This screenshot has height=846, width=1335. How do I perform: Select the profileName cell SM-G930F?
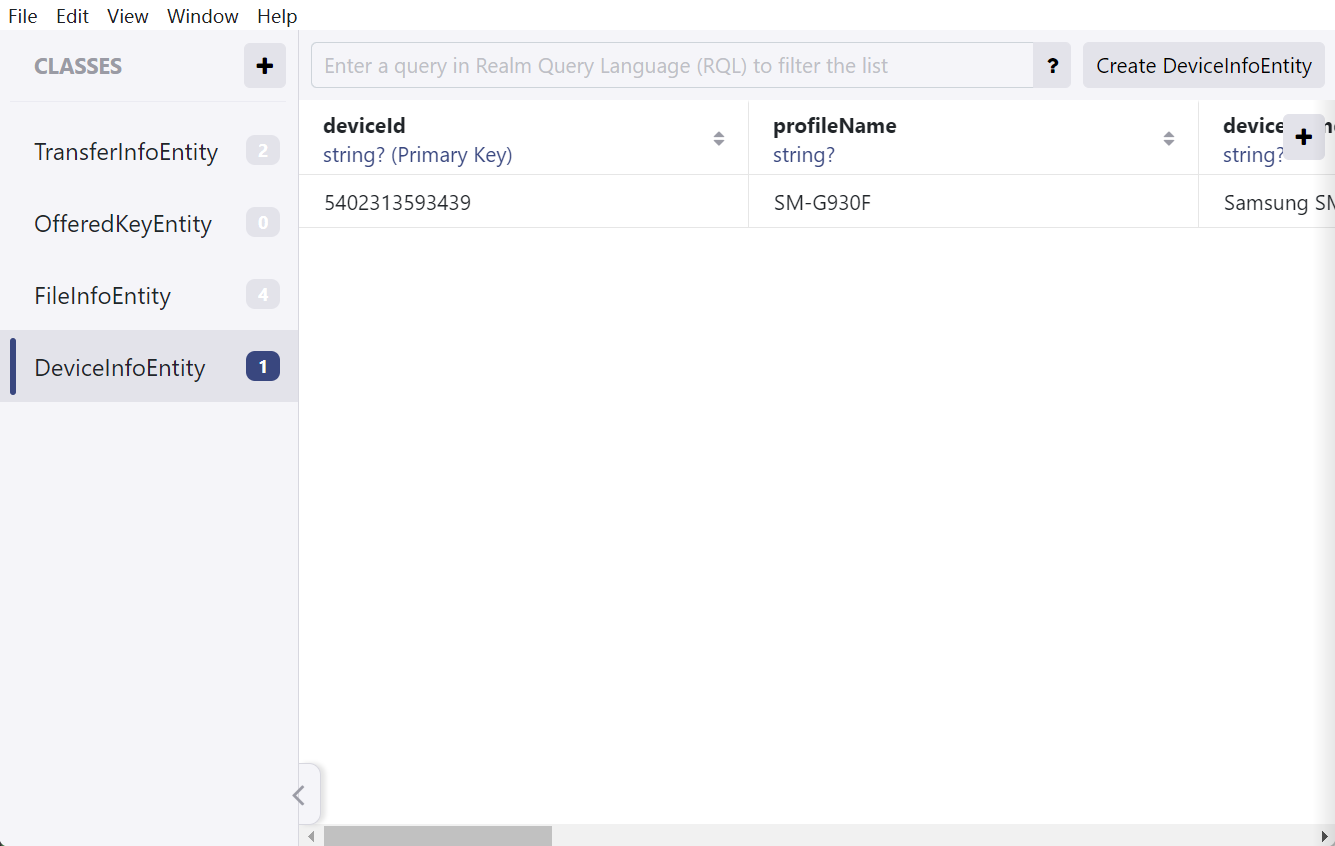pyautogui.click(x=973, y=203)
